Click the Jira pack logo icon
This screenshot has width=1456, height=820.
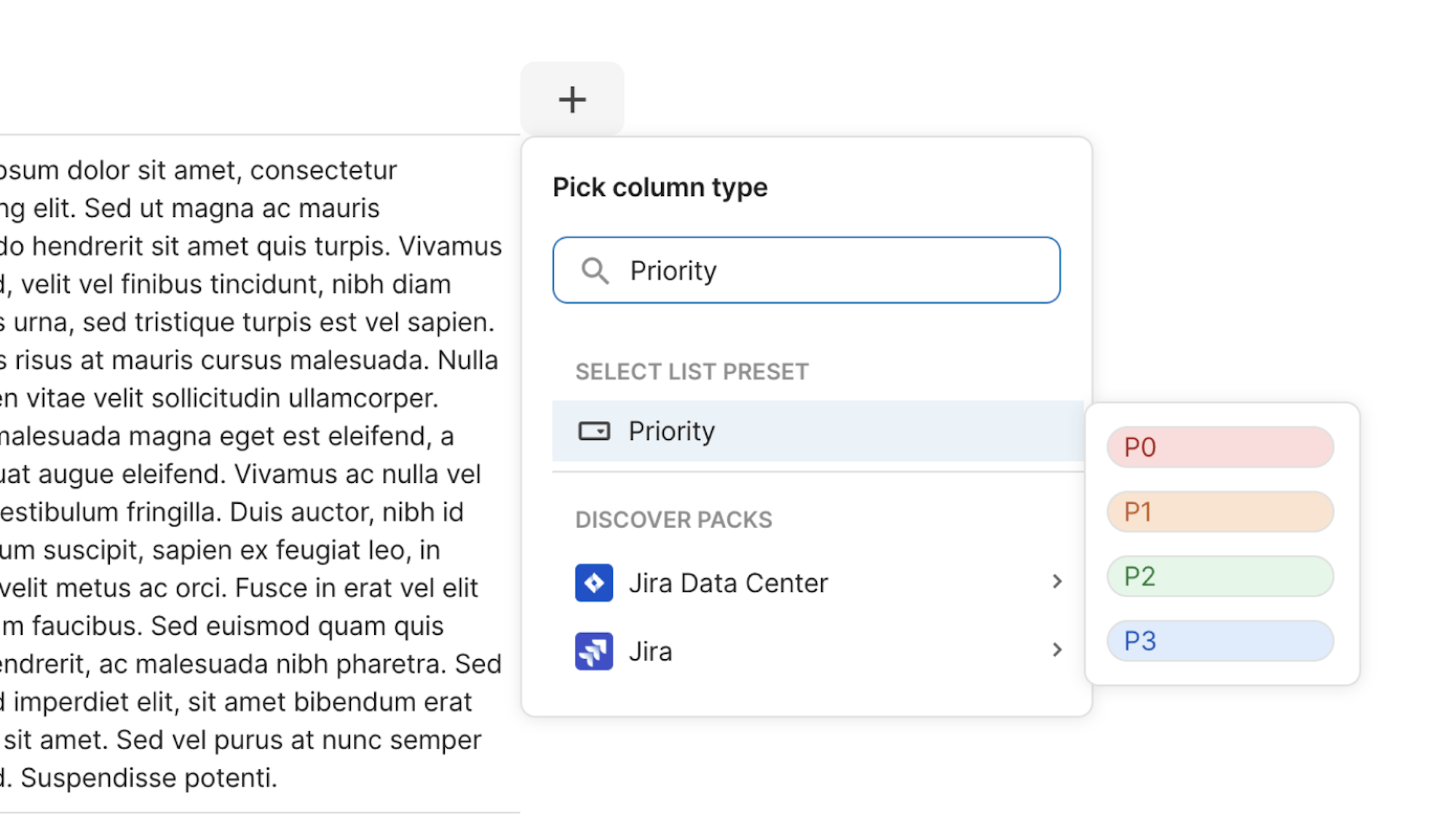pos(594,651)
